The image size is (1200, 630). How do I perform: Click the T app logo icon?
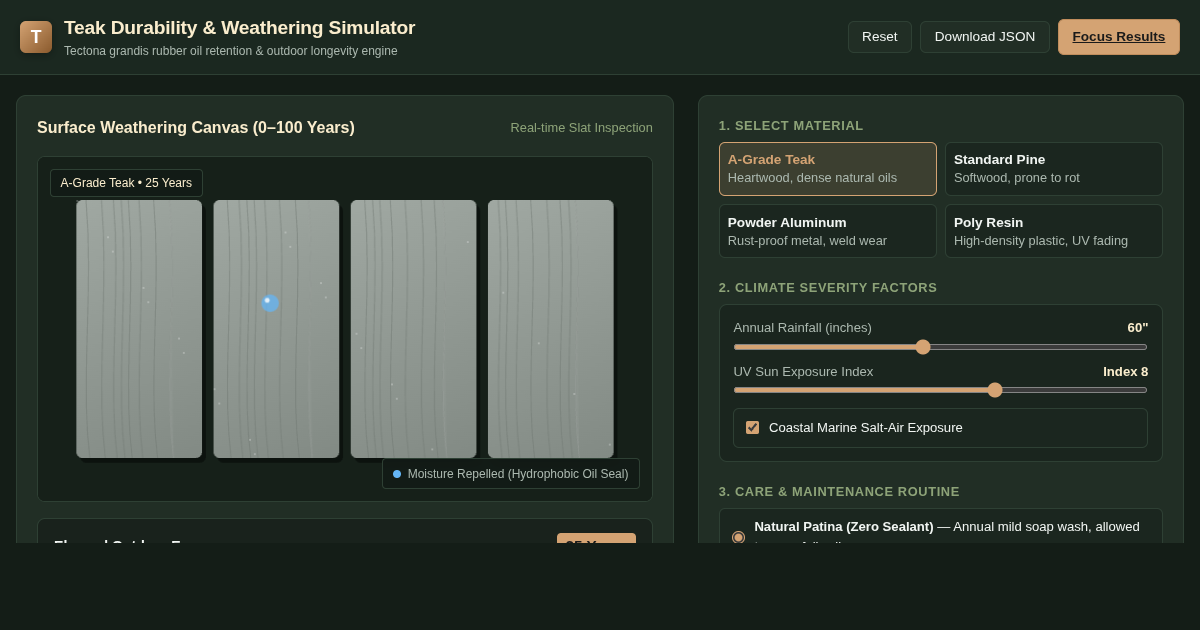click(36, 37)
